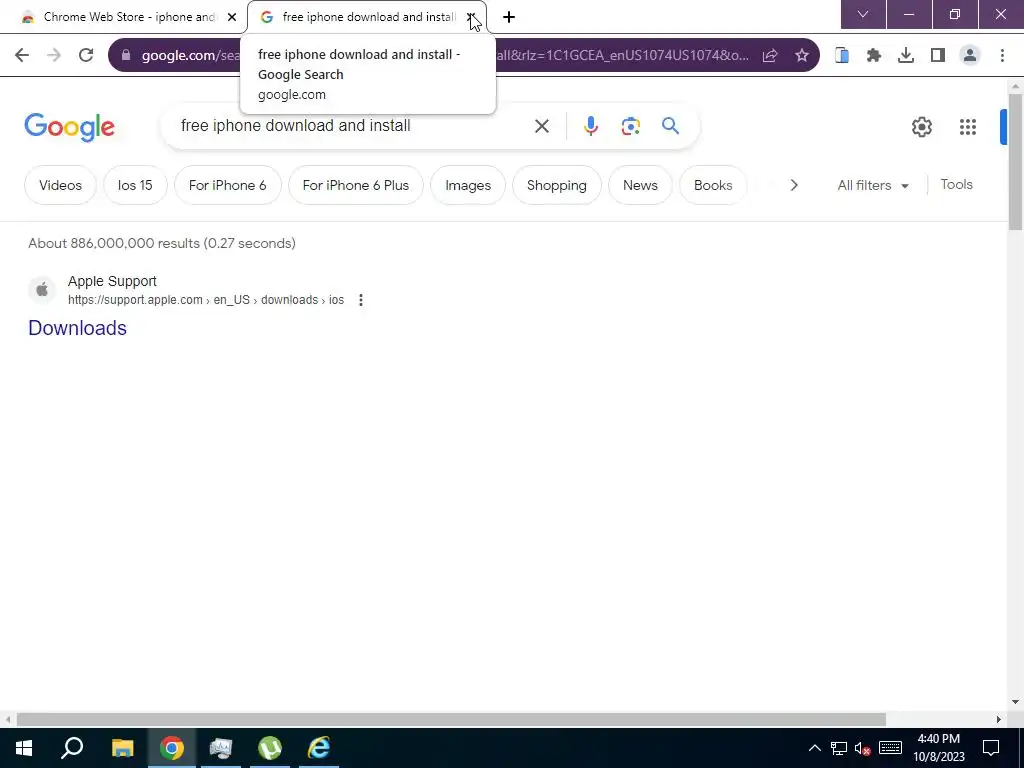The image size is (1024, 768).
Task: Submit search with magnifier icon
Action: click(670, 126)
